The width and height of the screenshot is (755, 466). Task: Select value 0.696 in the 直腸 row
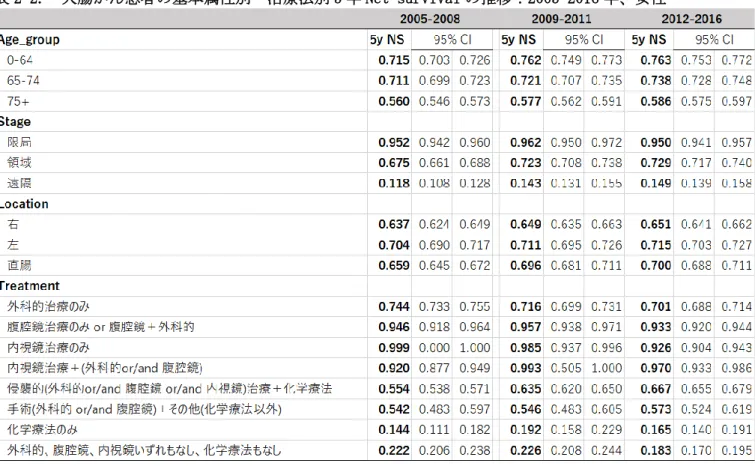click(x=525, y=265)
